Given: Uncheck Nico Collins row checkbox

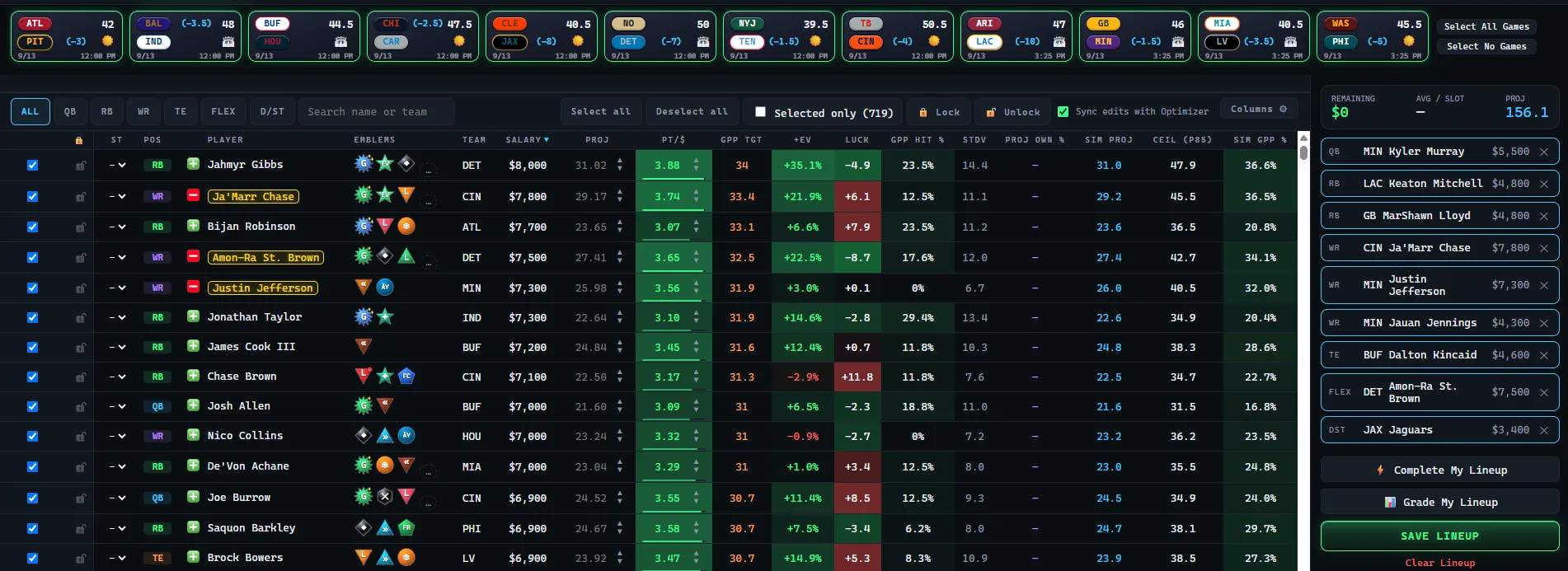Looking at the screenshot, I should tap(32, 437).
